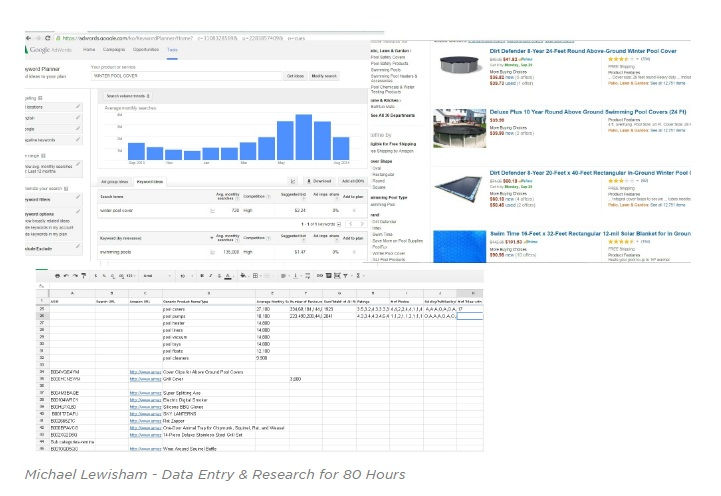Toggle Bold in the spreadsheet toolbar
721x496 pixels.
(x=202, y=276)
